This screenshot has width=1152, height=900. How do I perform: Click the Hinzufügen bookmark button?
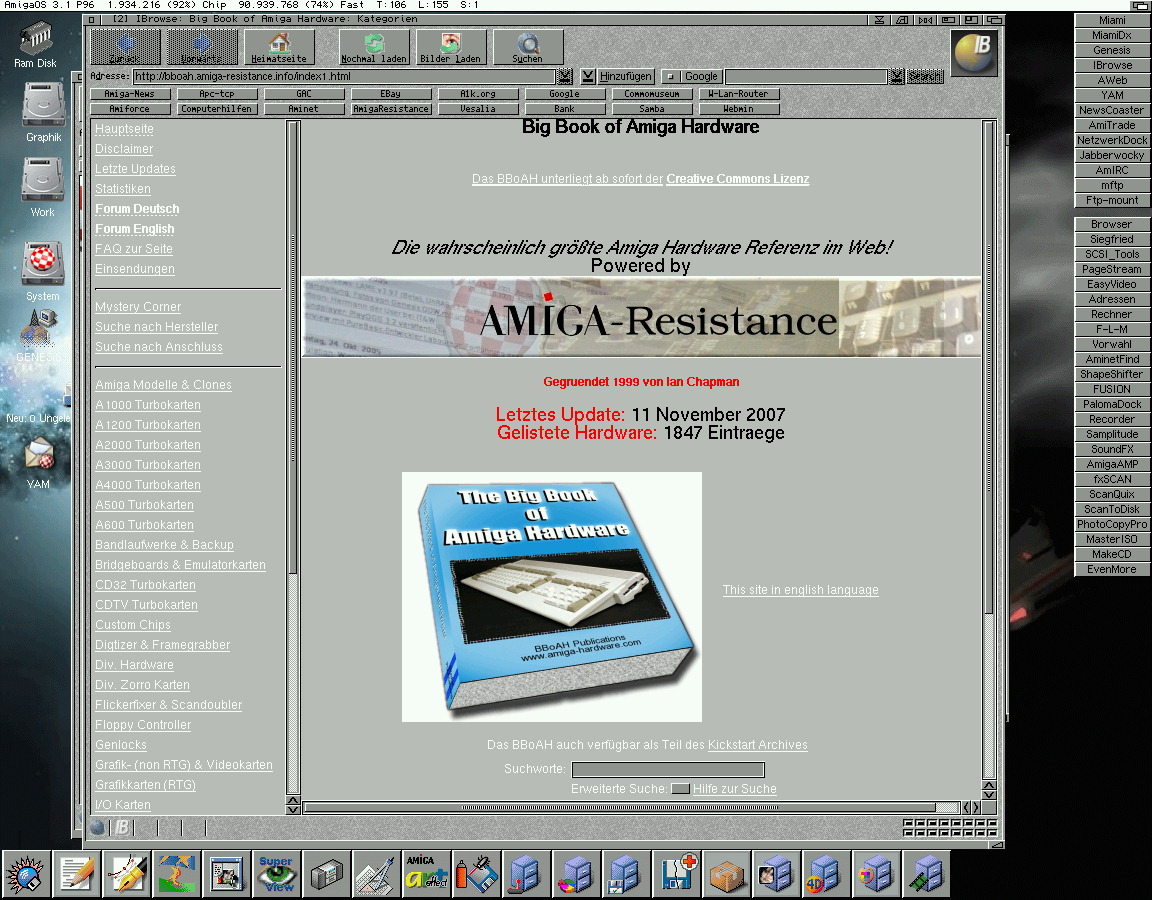(x=618, y=76)
